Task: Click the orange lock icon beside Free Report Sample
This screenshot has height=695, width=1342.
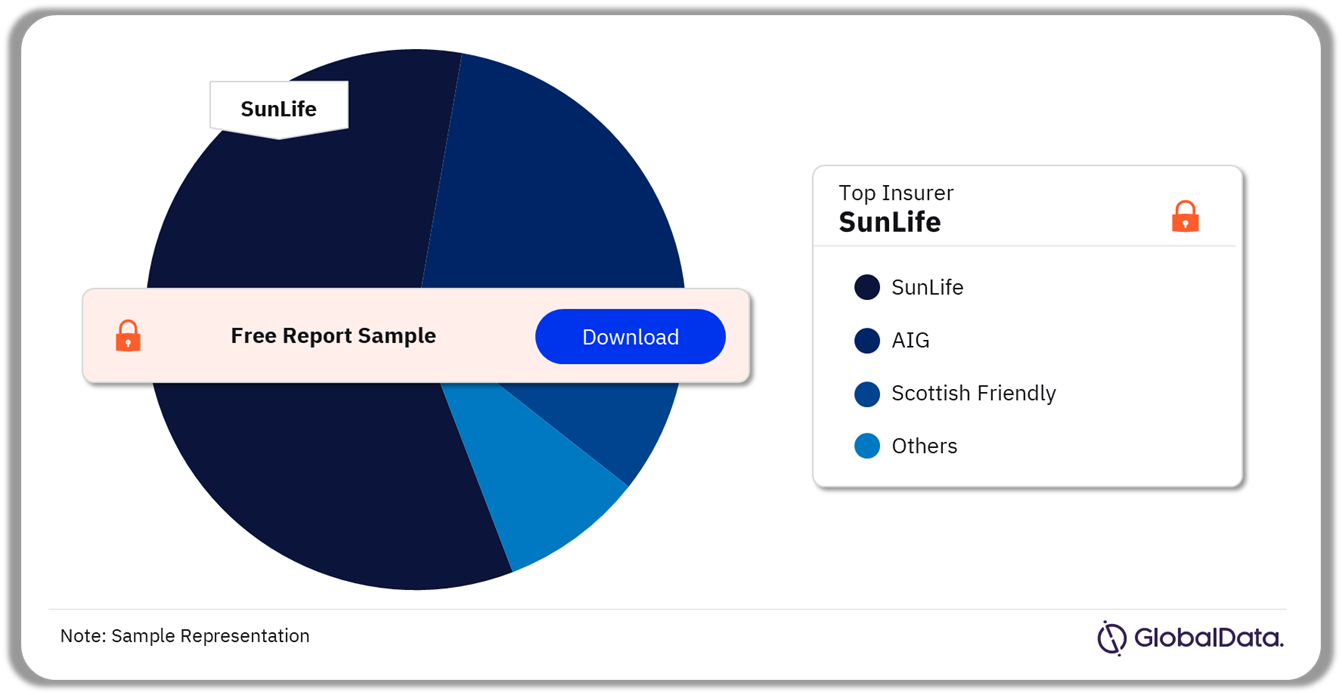Action: click(x=128, y=336)
